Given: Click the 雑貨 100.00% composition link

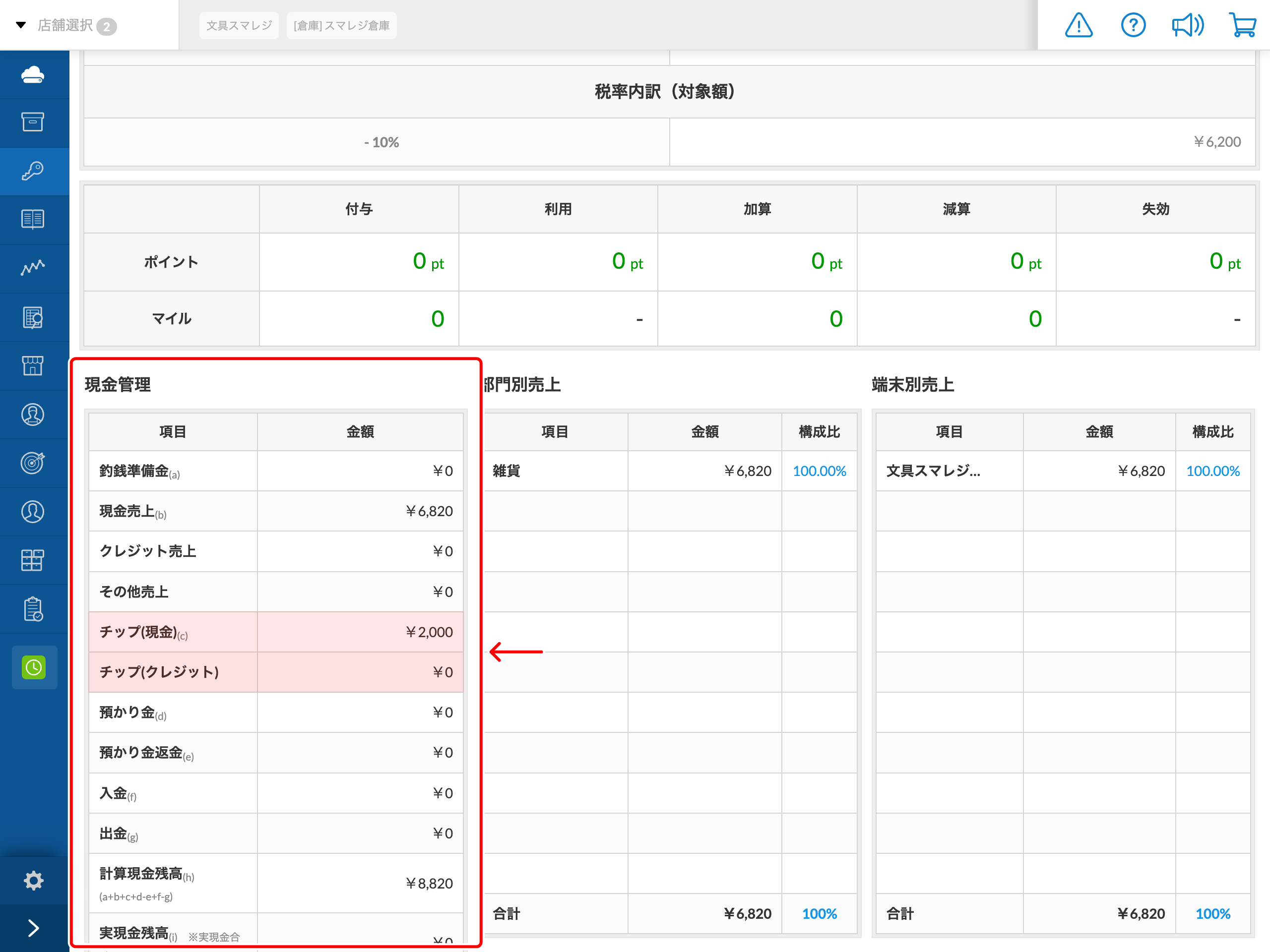Looking at the screenshot, I should [820, 471].
